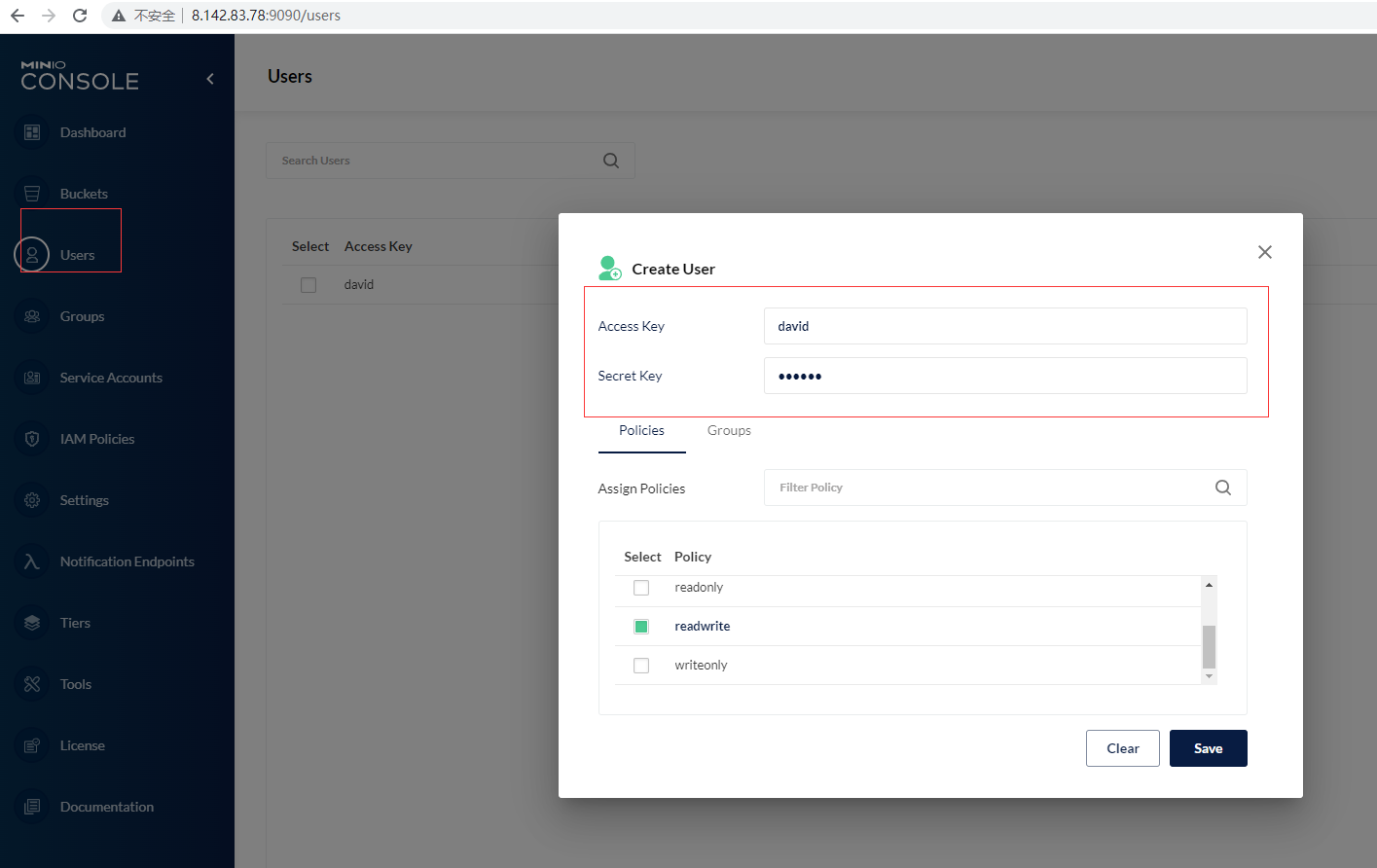Click the browser back arrow

pos(18,16)
